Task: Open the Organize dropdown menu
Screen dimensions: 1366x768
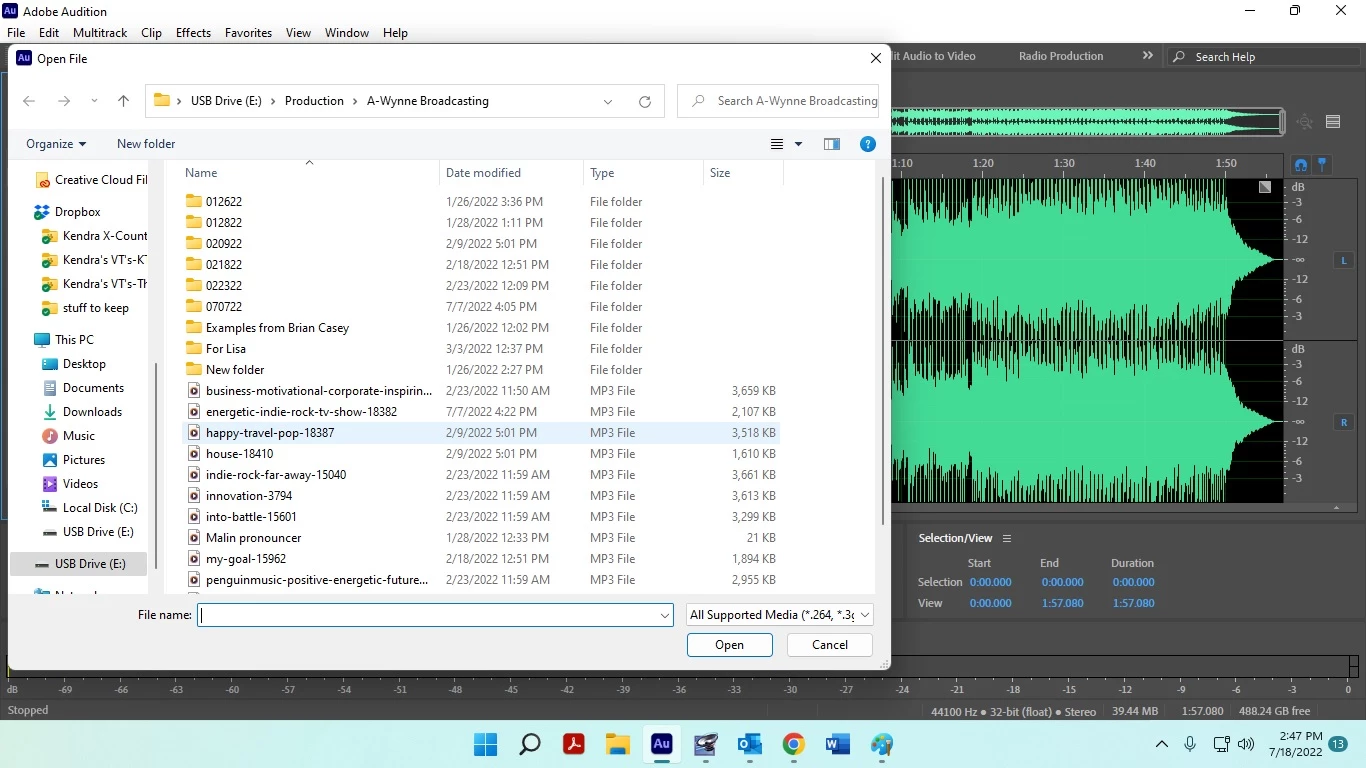Action: pyautogui.click(x=56, y=144)
